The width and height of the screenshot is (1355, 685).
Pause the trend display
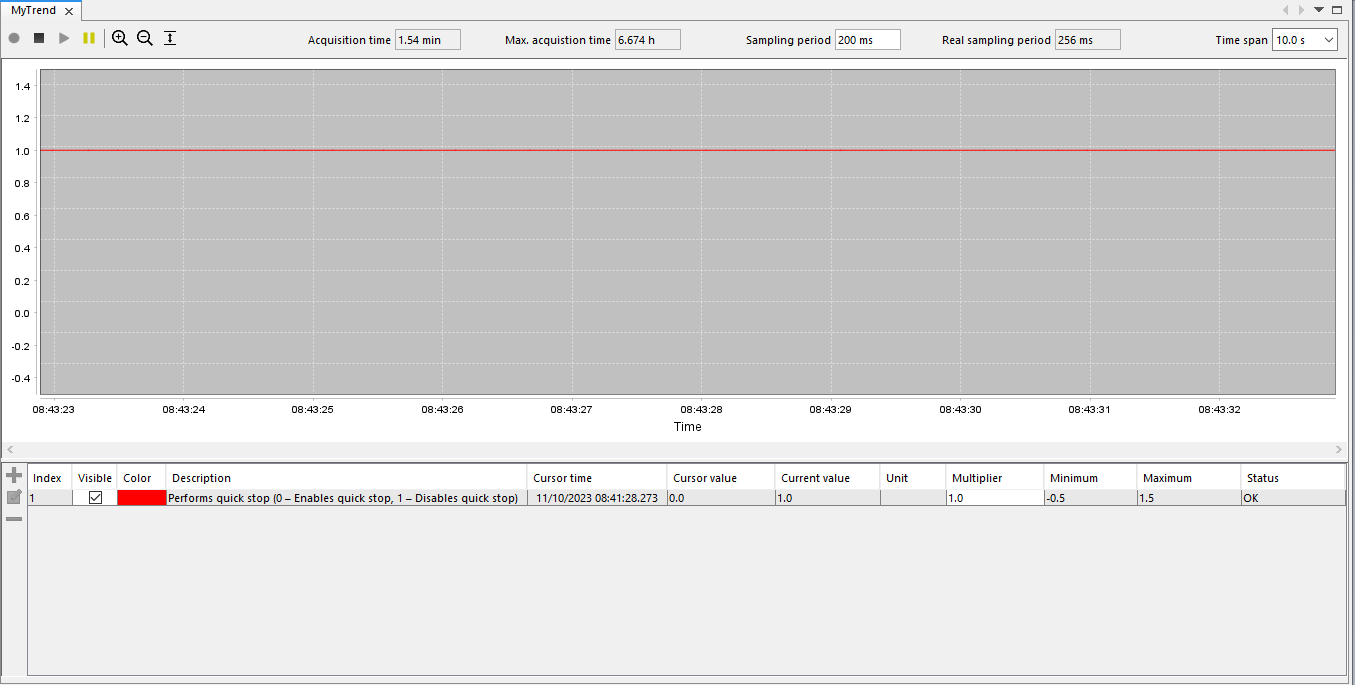click(x=89, y=38)
